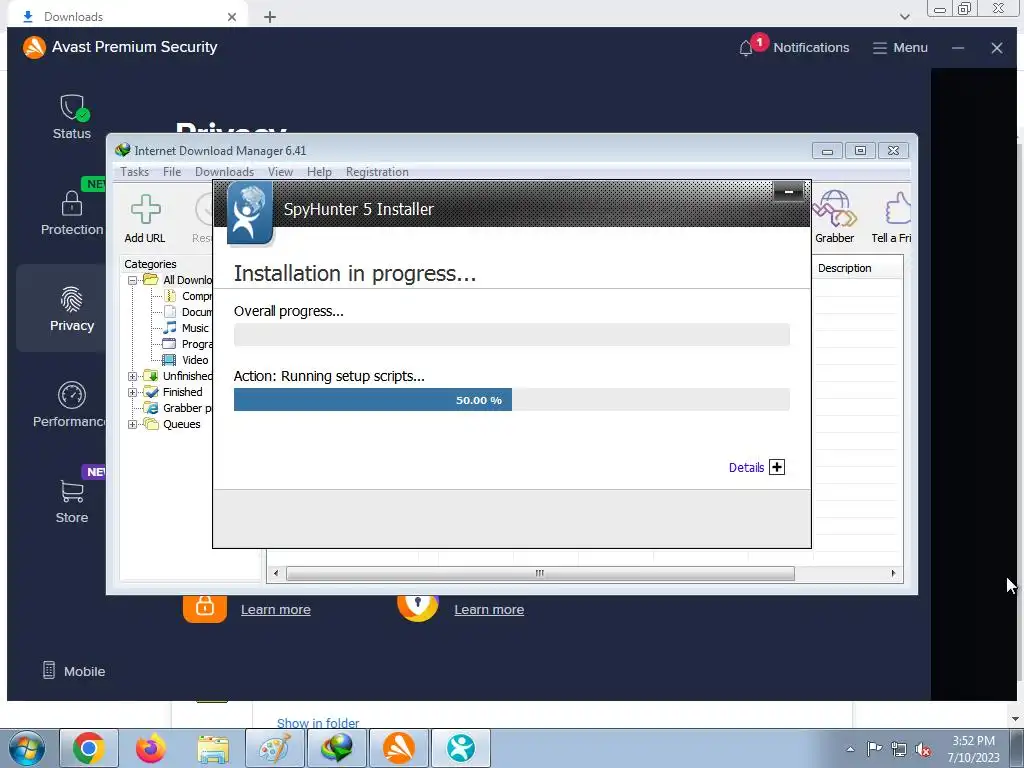Open Firefox from the taskbar
The width and height of the screenshot is (1024, 768).
150,748
